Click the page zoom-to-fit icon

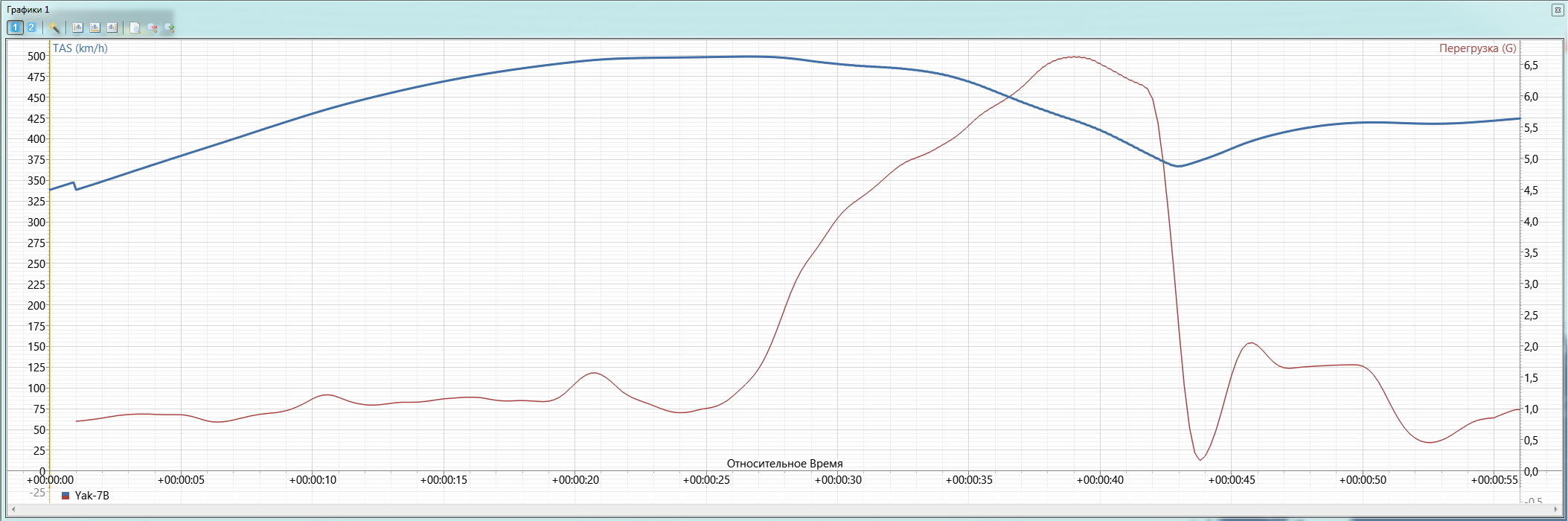pyautogui.click(x=135, y=28)
